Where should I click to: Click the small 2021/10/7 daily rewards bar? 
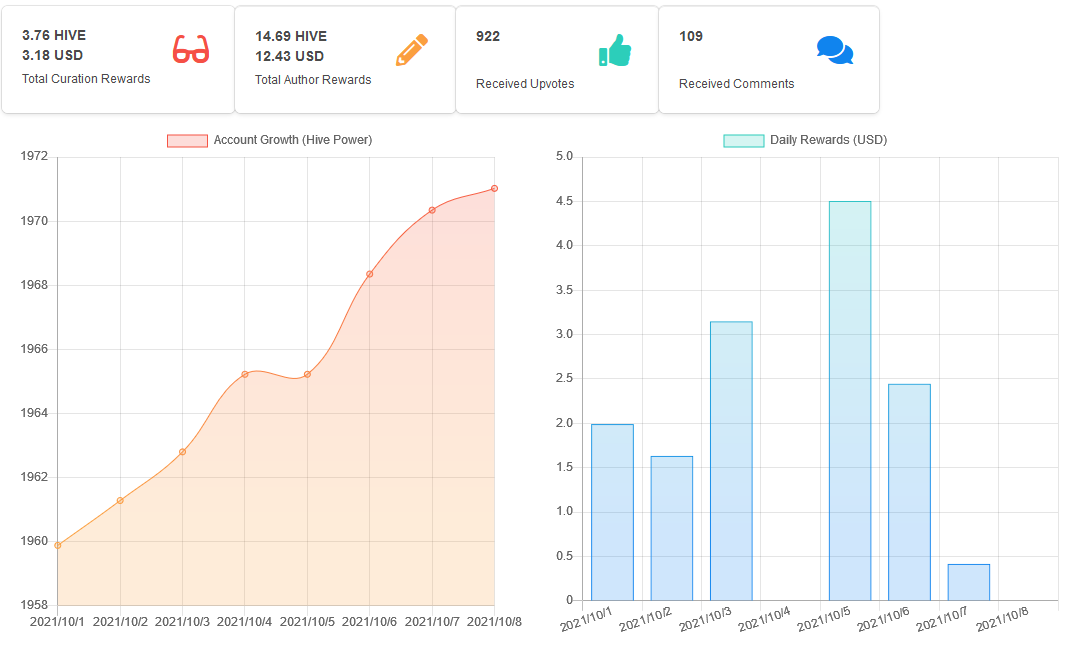tap(969, 582)
